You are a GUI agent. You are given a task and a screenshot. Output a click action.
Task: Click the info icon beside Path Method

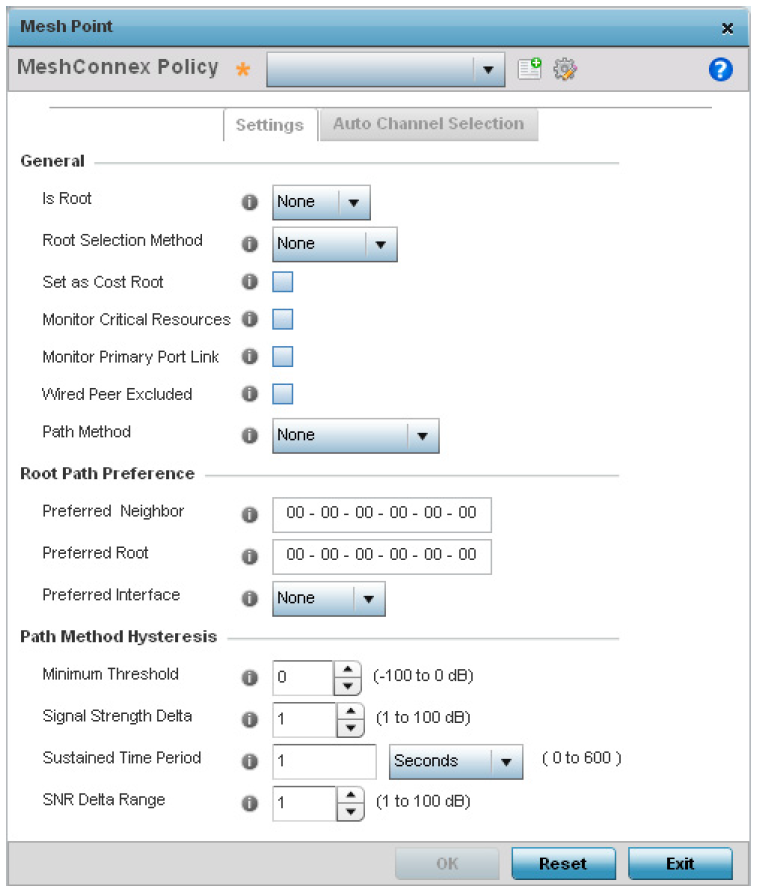[250, 435]
